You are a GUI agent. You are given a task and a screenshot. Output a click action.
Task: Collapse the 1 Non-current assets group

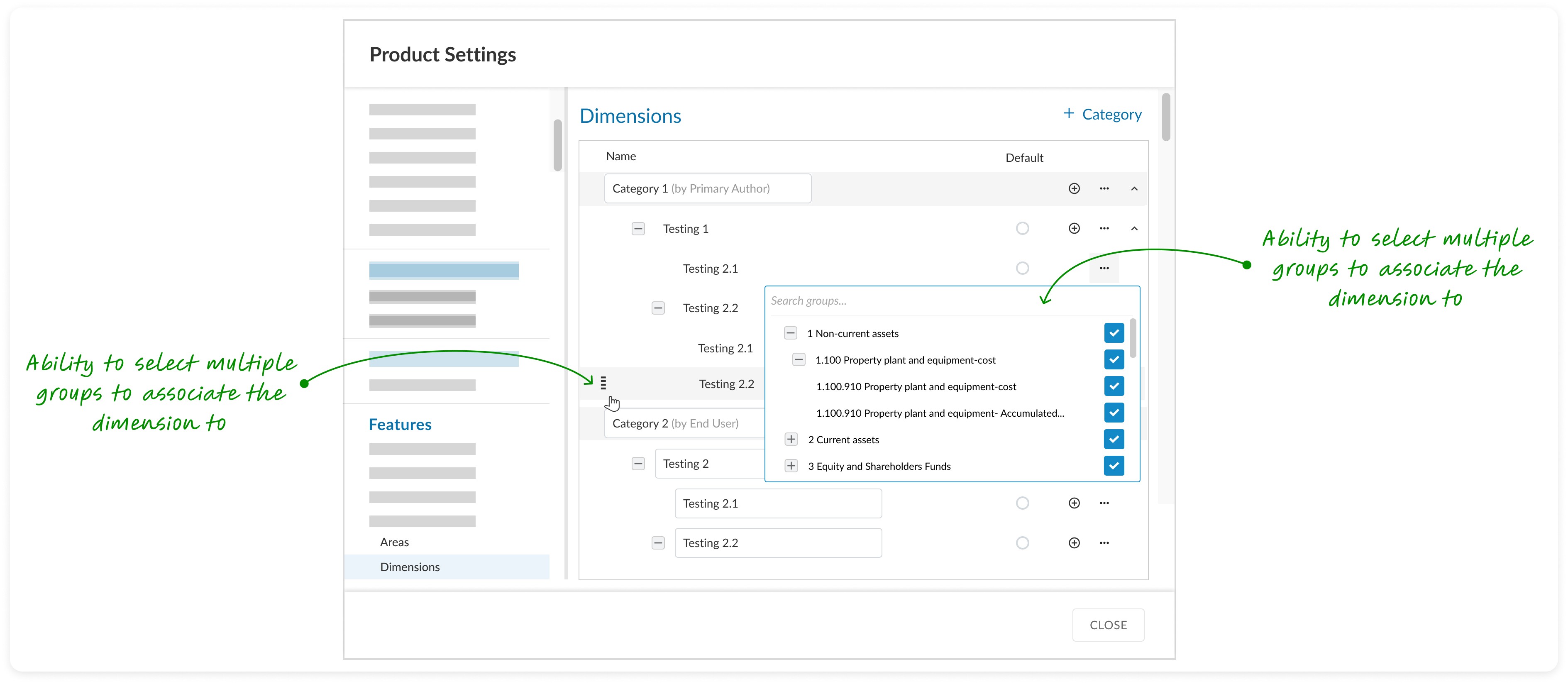[x=790, y=333]
